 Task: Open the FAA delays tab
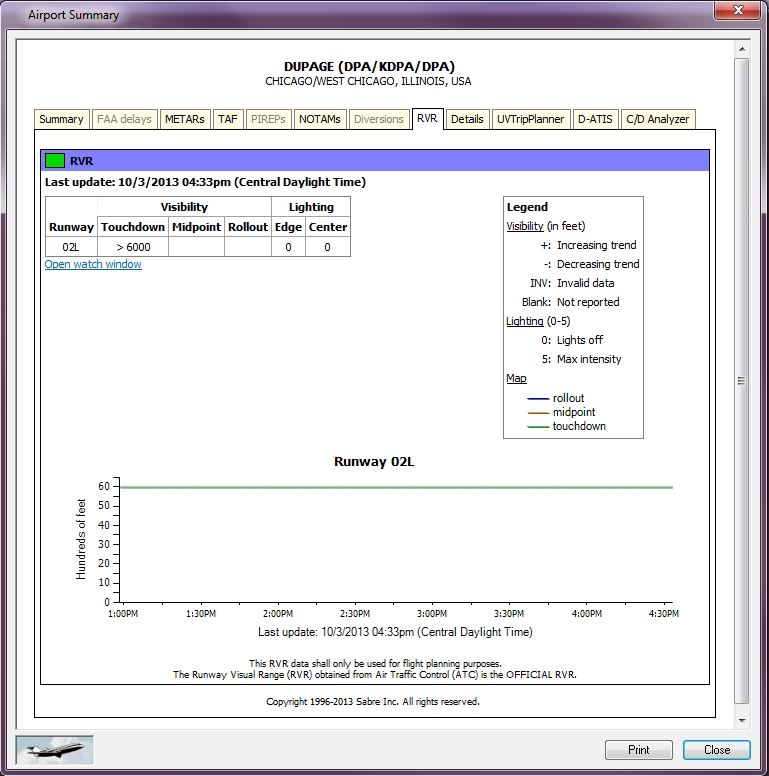coord(125,119)
